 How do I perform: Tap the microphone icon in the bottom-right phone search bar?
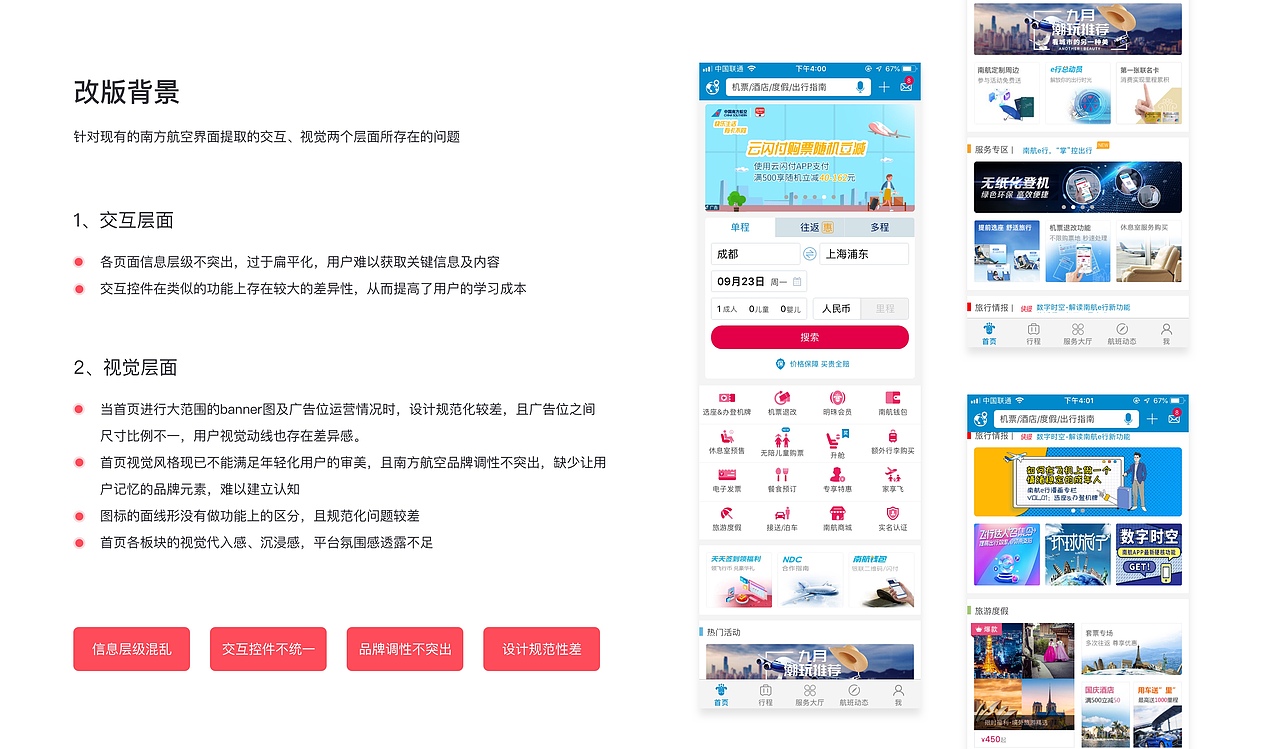click(x=1129, y=419)
